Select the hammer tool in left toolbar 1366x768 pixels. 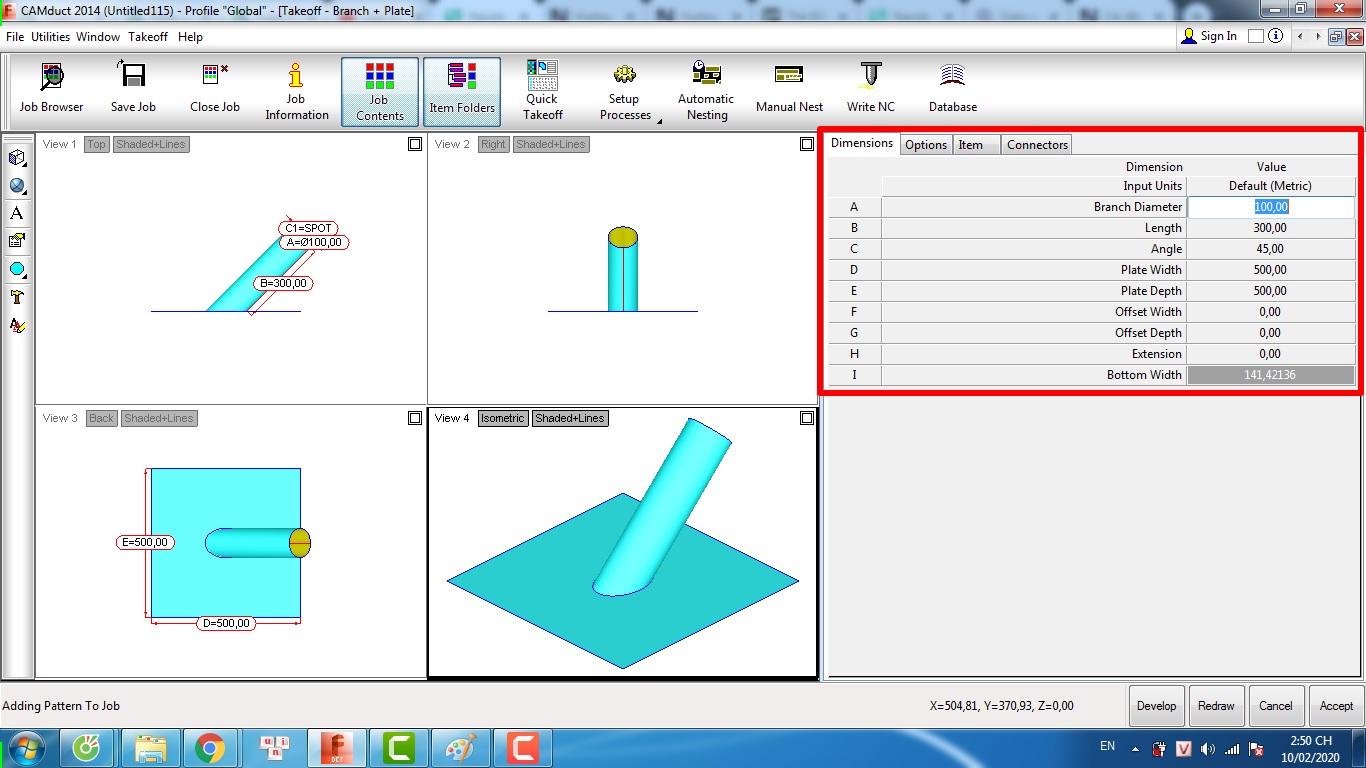click(x=17, y=297)
